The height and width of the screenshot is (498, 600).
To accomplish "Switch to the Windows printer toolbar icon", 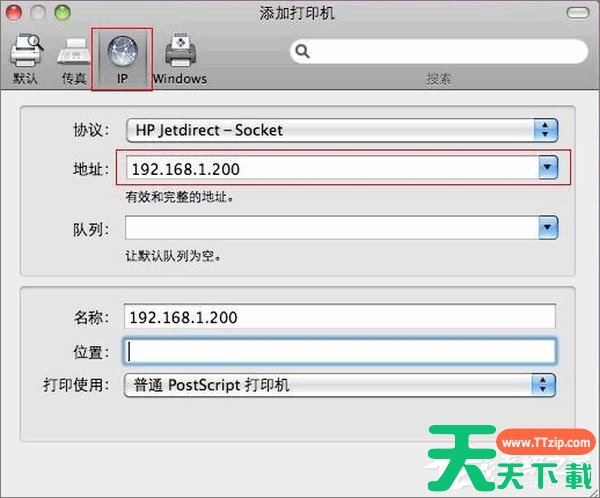I will coord(179,58).
